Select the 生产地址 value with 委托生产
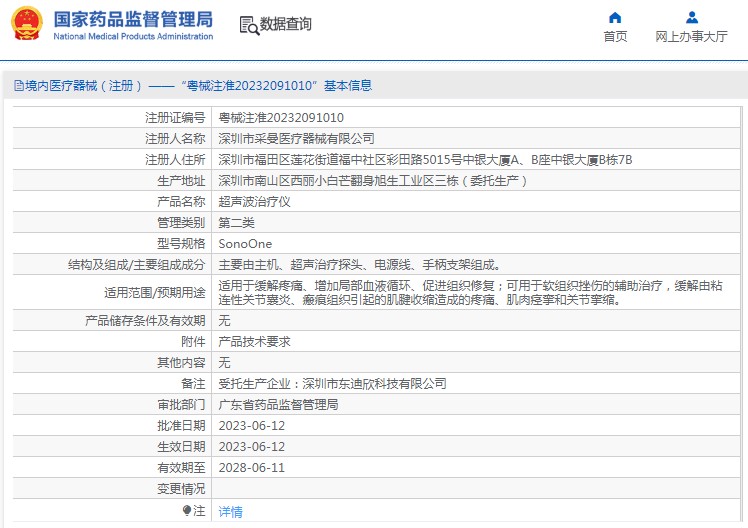 pyautogui.click(x=372, y=181)
